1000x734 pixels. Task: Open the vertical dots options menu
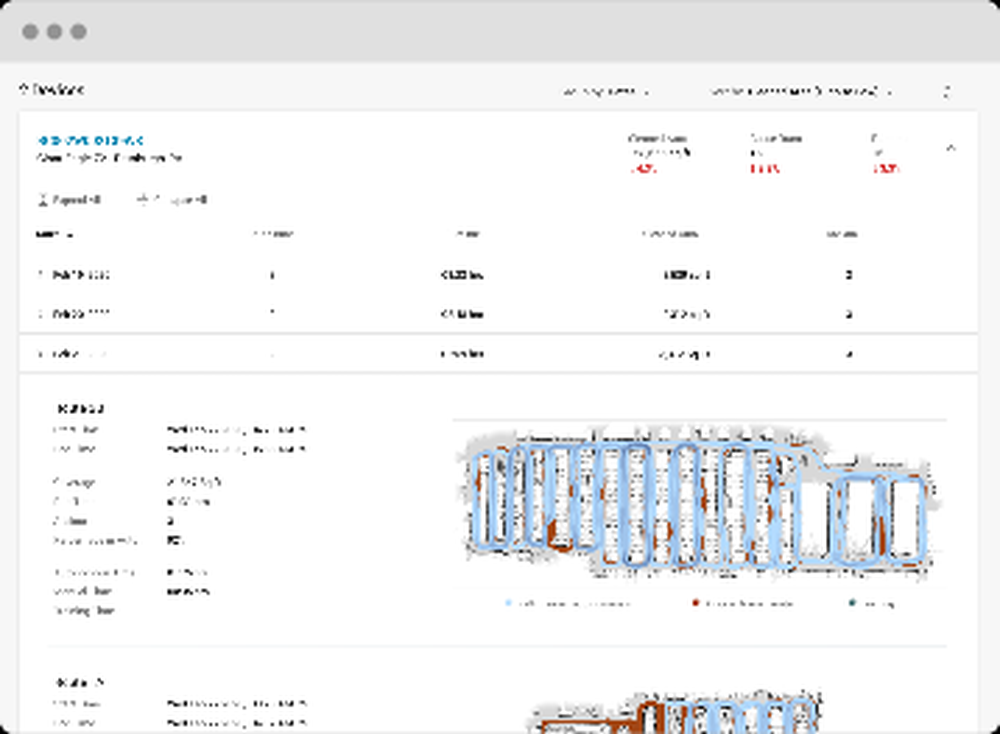947,92
